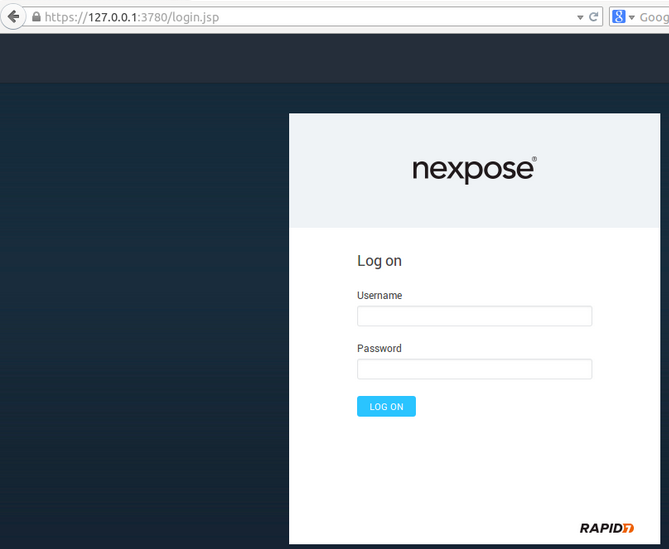Click the browser back arrow button

pyautogui.click(x=13, y=17)
